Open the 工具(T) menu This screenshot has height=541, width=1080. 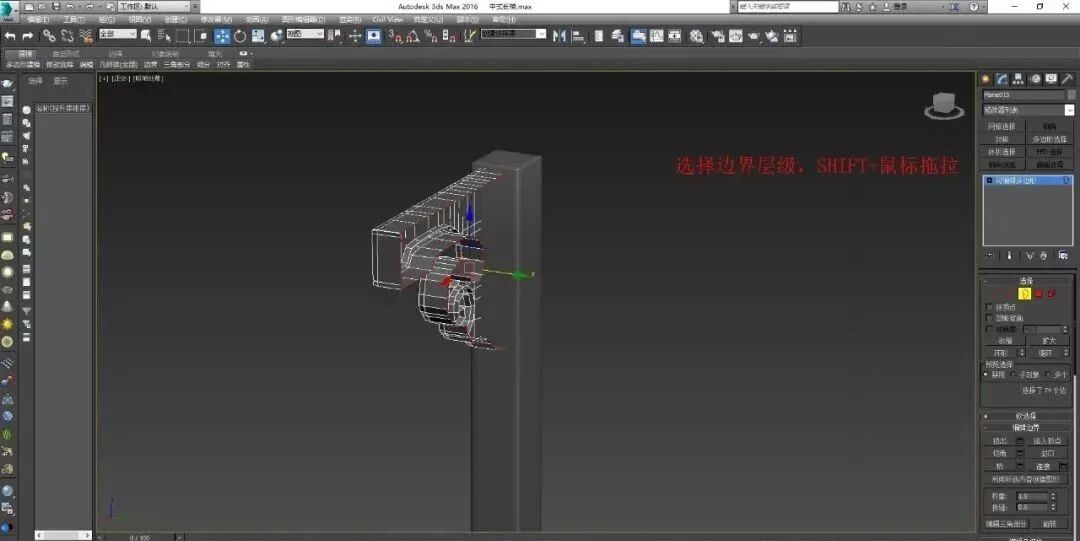[74, 19]
